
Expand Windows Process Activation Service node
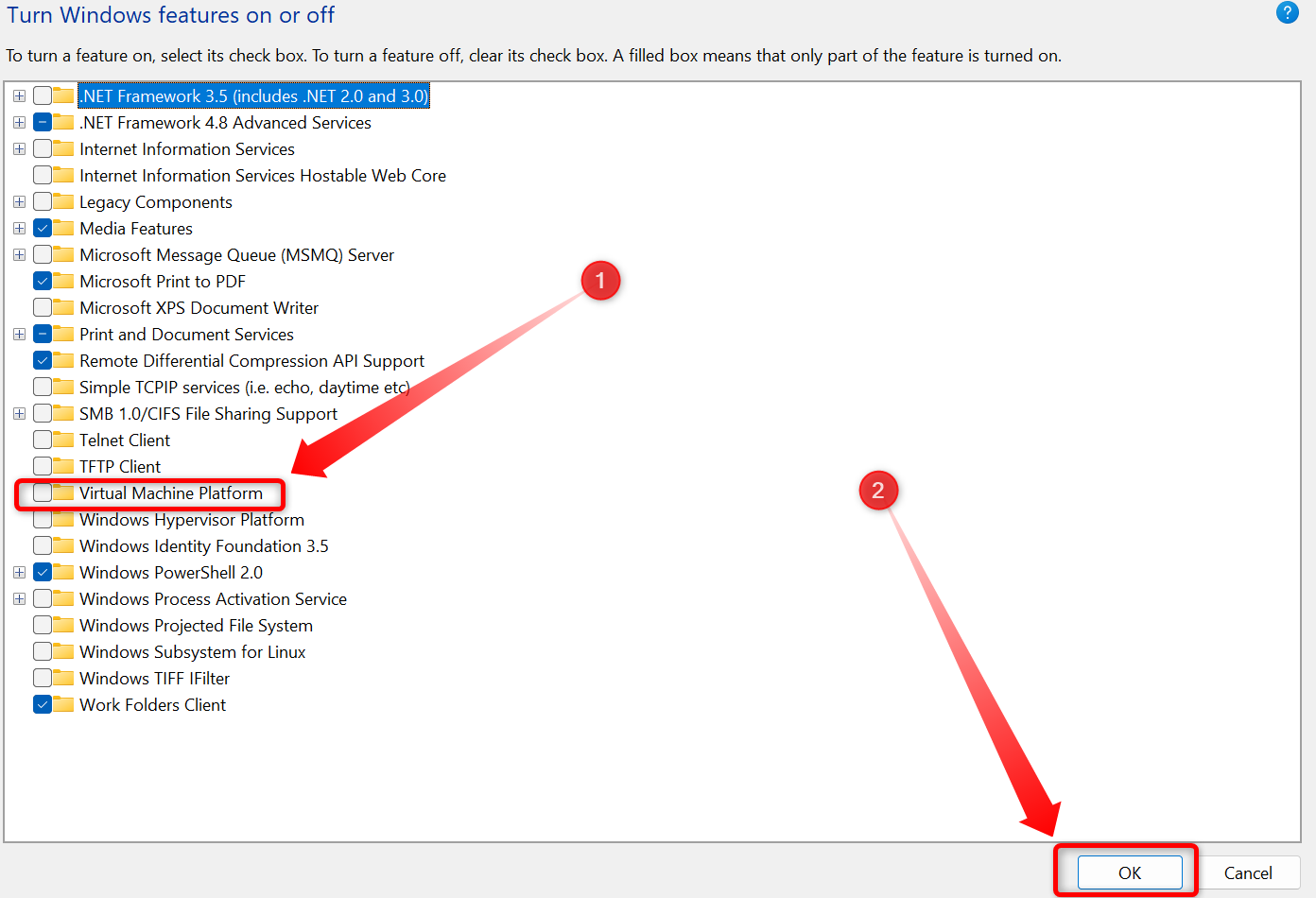coord(19,598)
